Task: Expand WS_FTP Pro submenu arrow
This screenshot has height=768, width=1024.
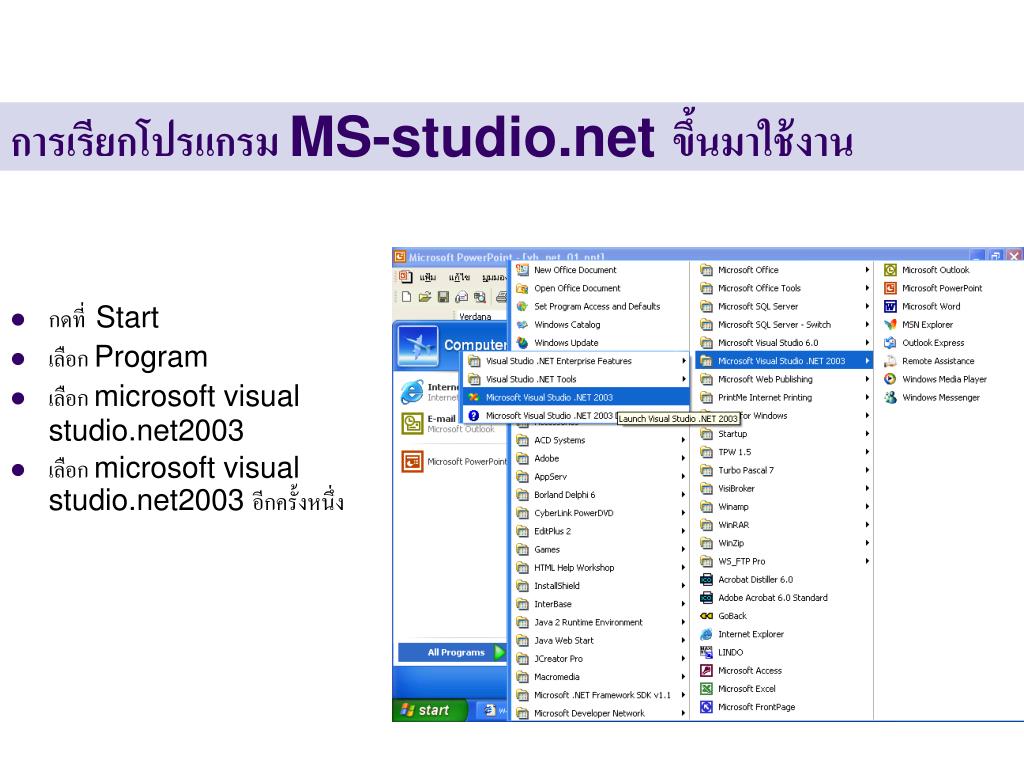Action: (x=867, y=561)
